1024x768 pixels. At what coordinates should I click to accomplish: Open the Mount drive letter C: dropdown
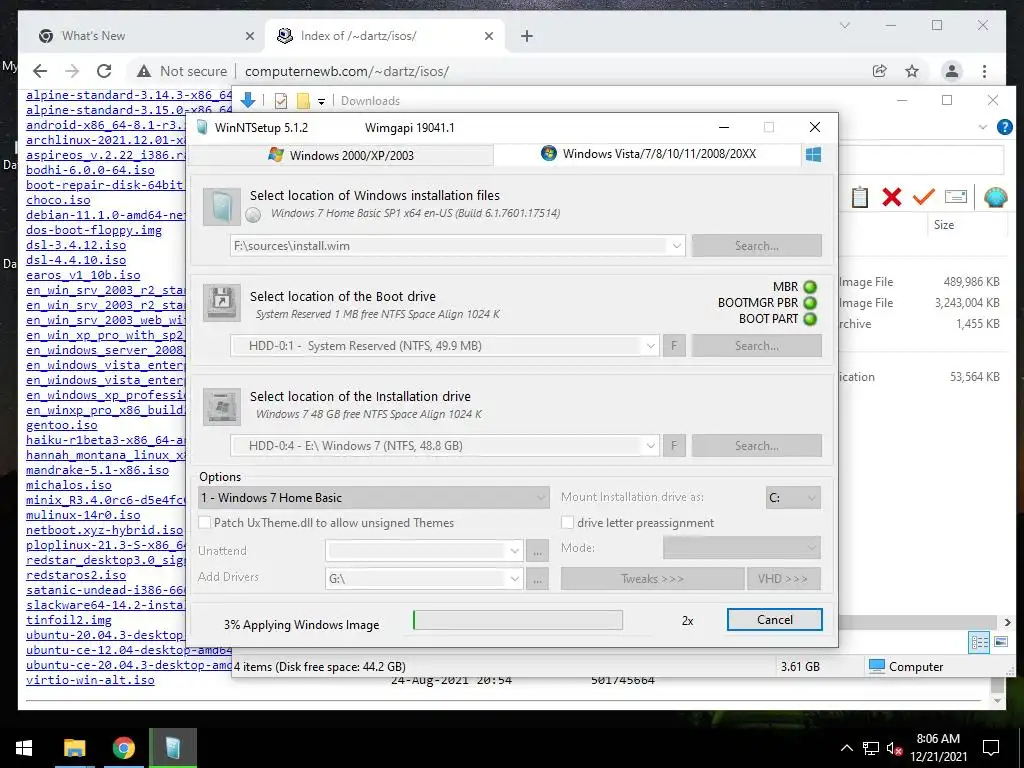click(793, 498)
